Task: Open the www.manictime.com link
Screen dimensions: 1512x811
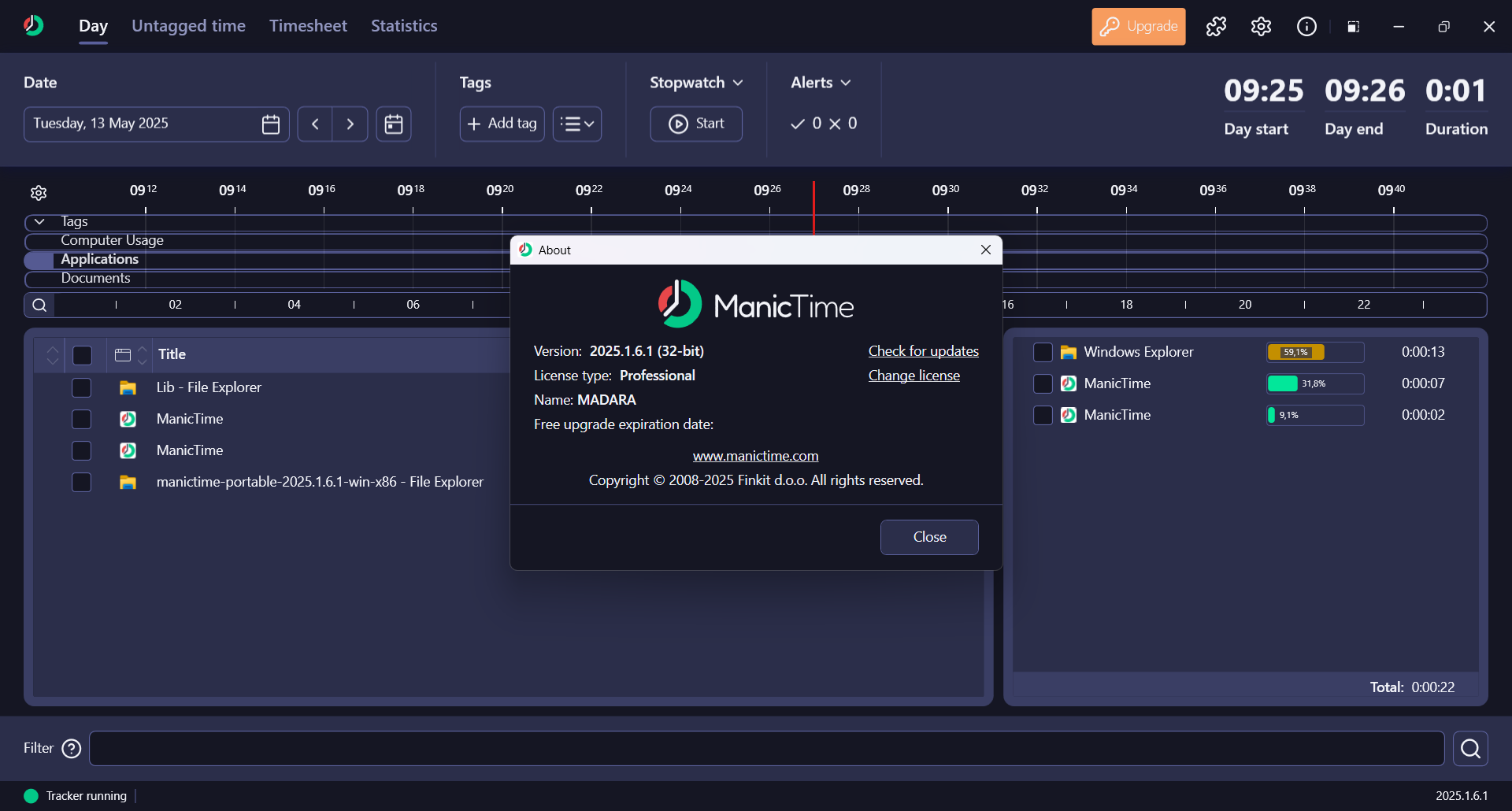Action: coord(755,456)
